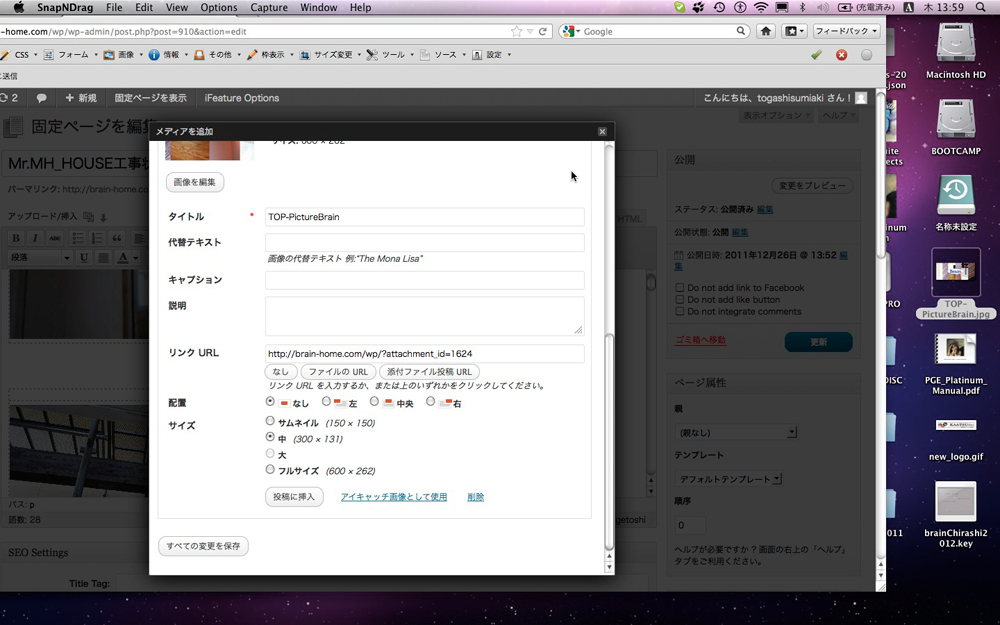The image size is (1000, 625).
Task: Click the Wi-Fi icon in menu bar
Action: tap(760, 7)
